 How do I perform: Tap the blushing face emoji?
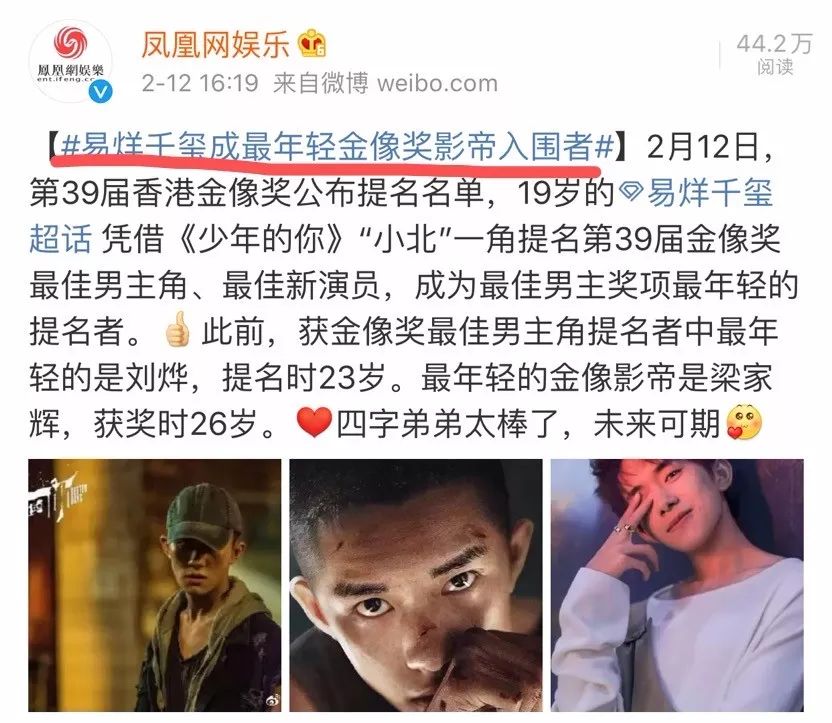click(744, 423)
